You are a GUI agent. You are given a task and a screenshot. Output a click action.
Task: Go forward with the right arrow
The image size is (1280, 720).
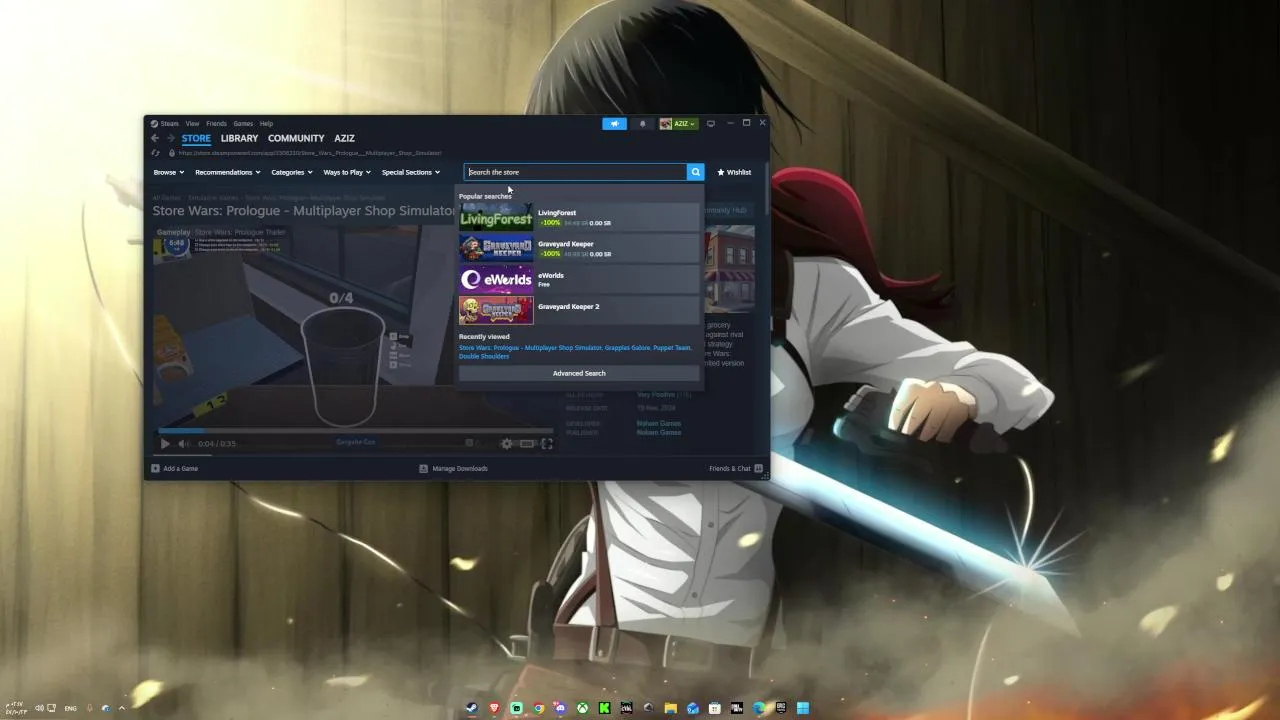[x=171, y=138]
